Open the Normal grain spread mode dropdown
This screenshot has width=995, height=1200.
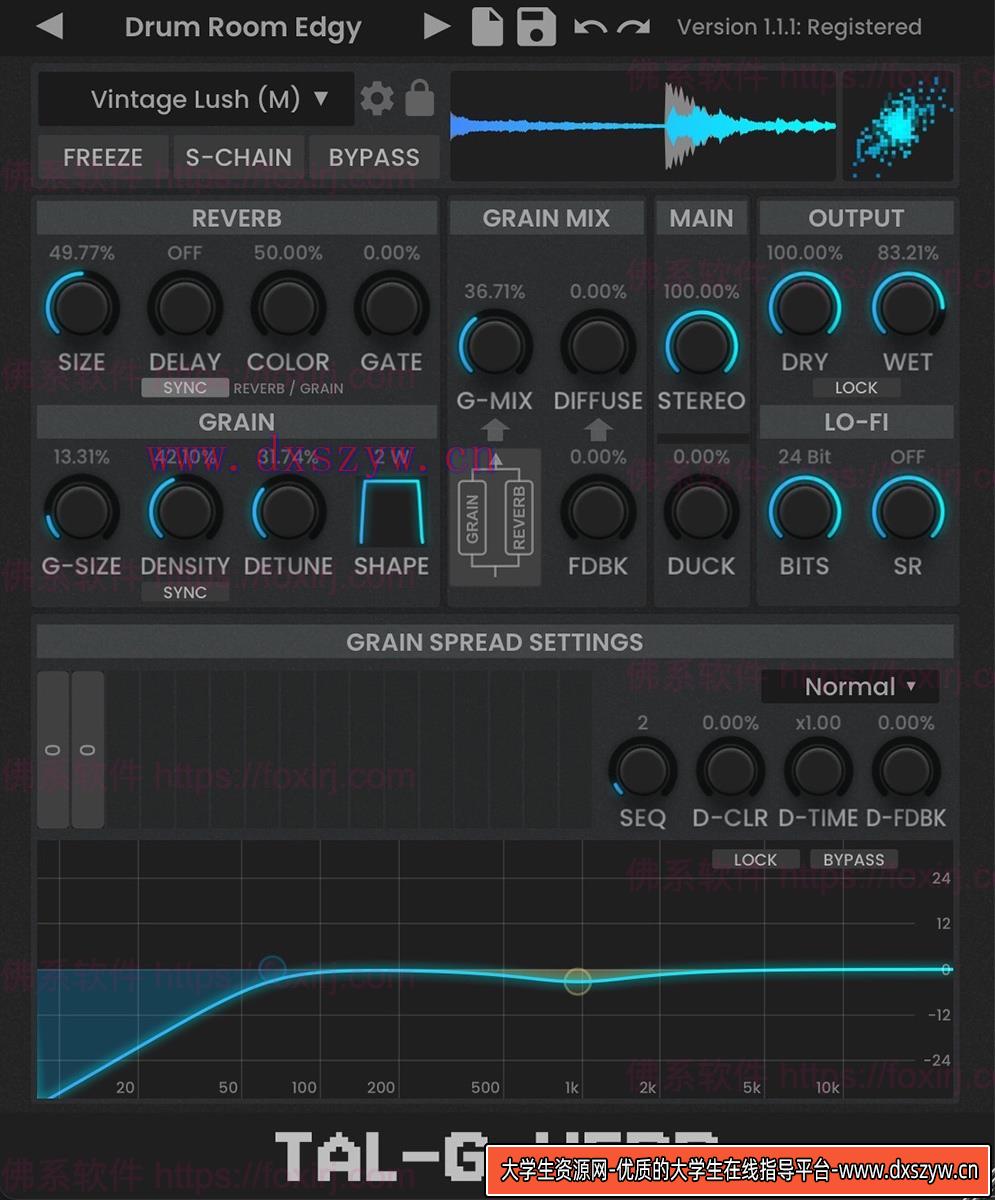(850, 686)
